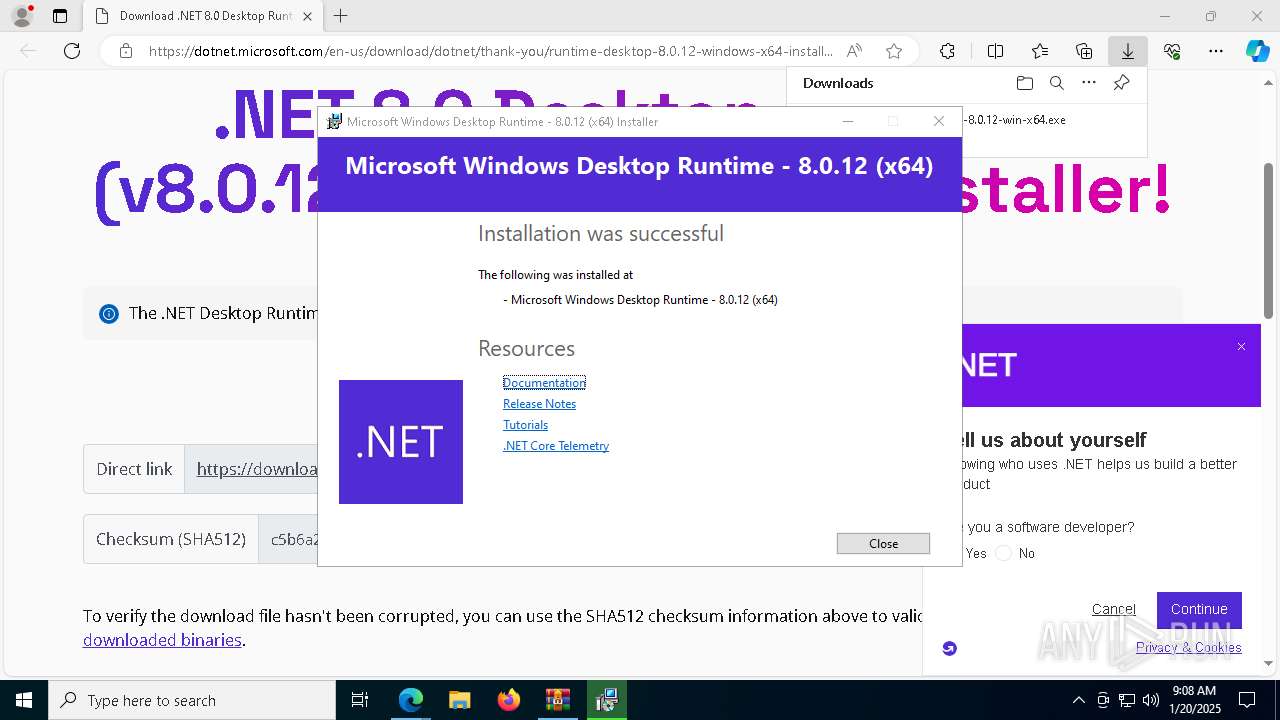
Task: Open more options in Downloads panel
Action: (1089, 83)
